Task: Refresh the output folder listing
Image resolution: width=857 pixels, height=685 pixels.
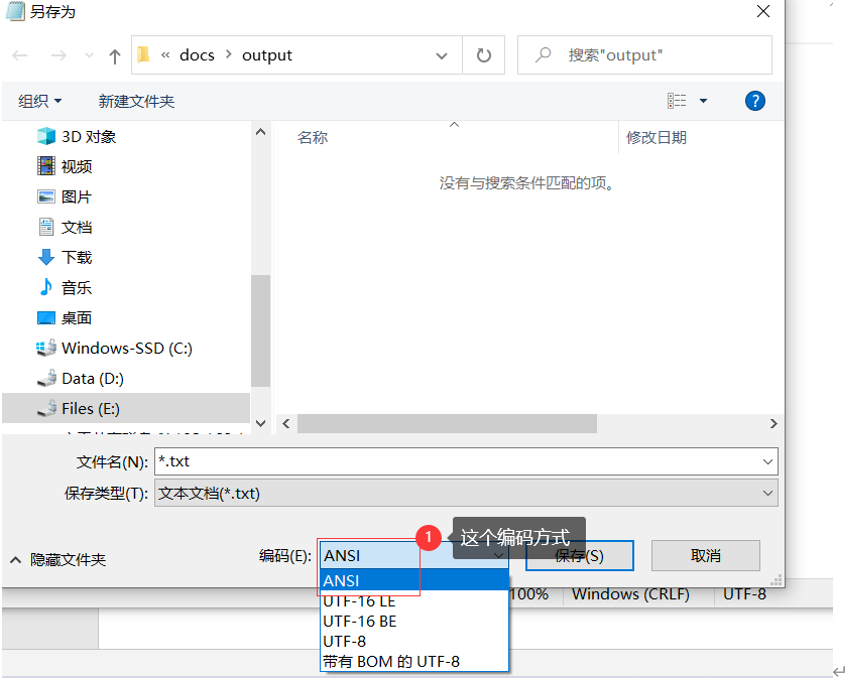Action: (x=484, y=56)
